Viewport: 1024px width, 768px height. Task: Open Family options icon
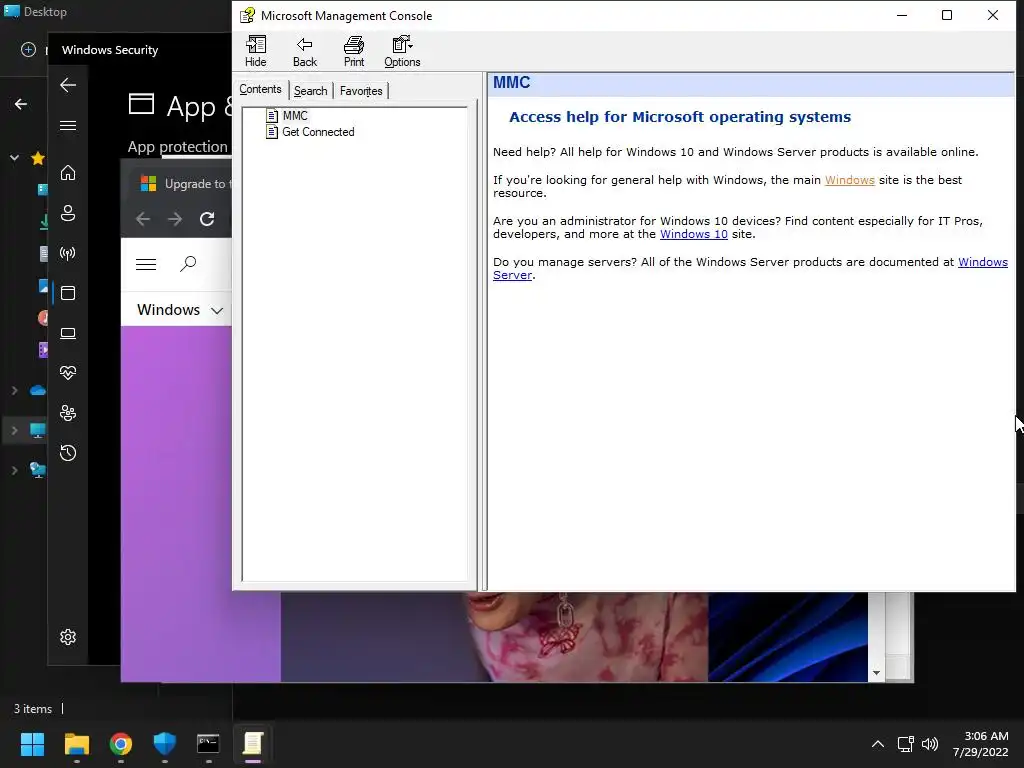pyautogui.click(x=68, y=413)
